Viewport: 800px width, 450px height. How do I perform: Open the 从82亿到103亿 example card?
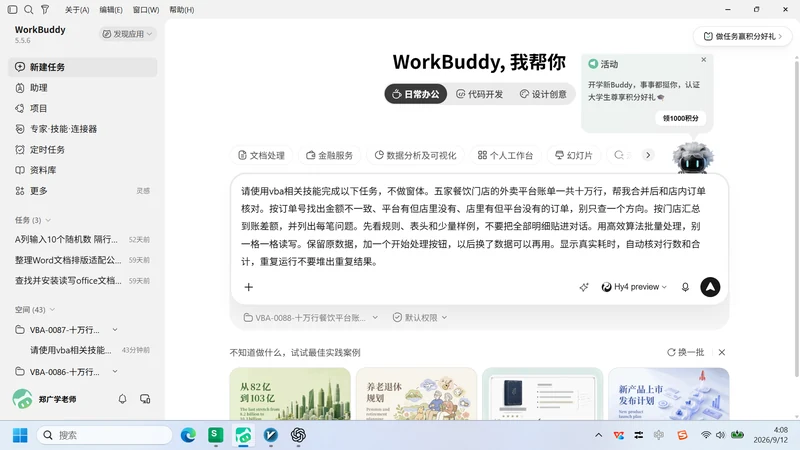point(290,393)
